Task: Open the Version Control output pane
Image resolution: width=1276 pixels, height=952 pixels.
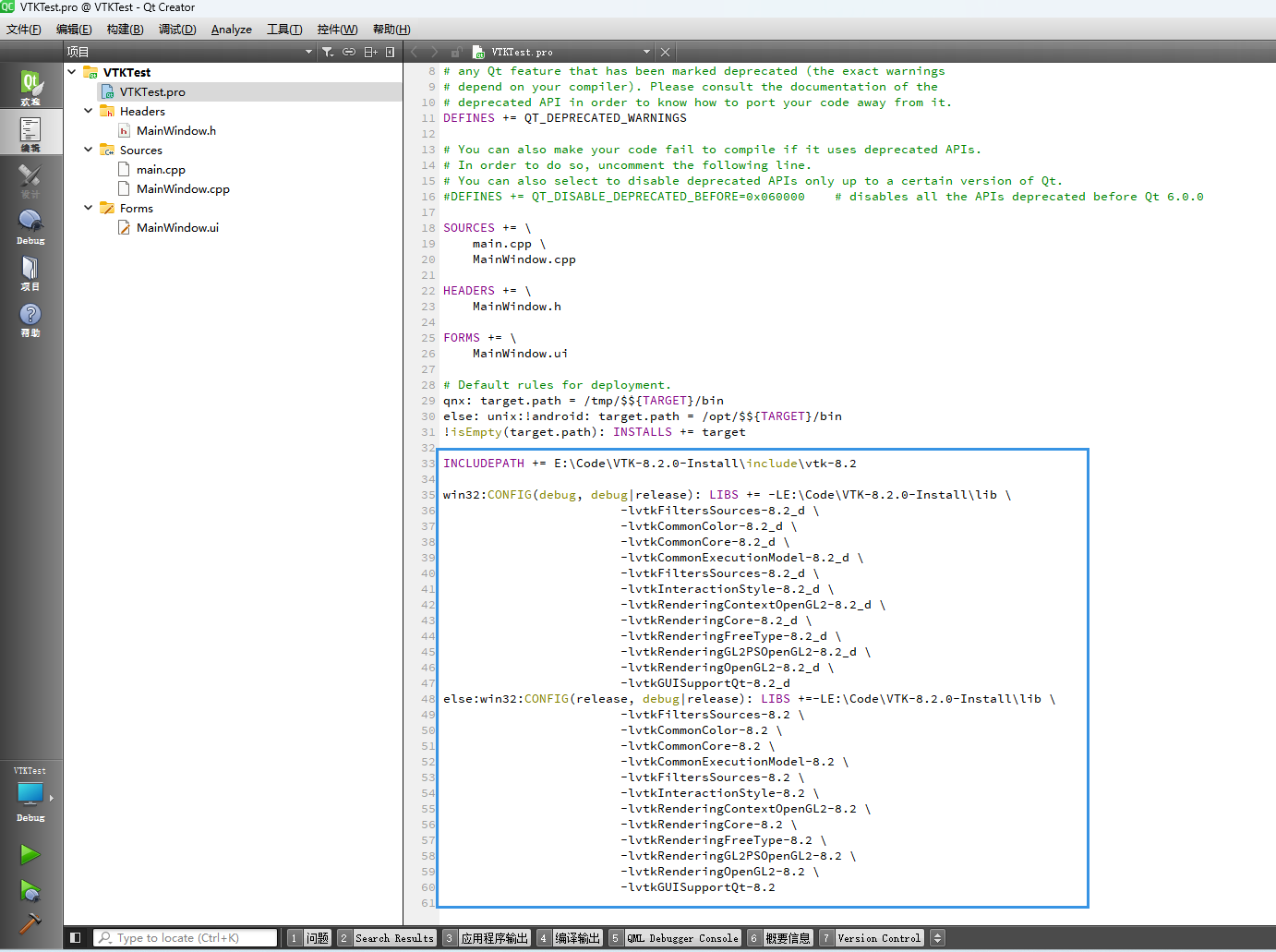Action: (x=878, y=938)
